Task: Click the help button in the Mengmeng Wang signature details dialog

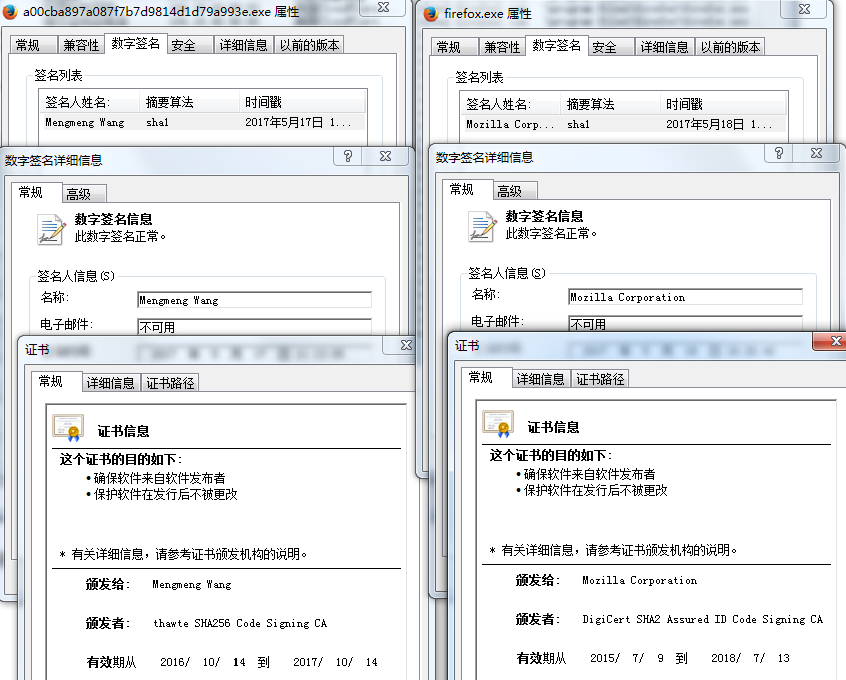Action: click(x=348, y=156)
